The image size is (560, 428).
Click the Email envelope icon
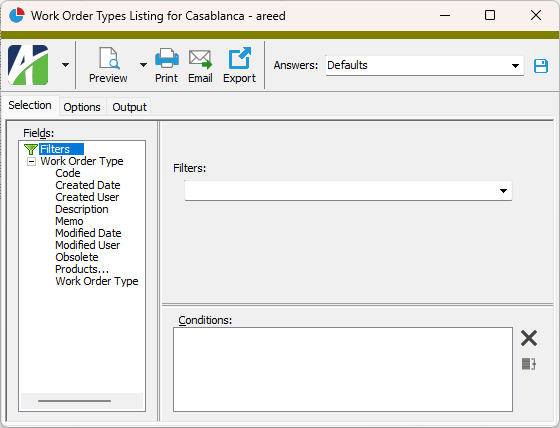[x=200, y=59]
